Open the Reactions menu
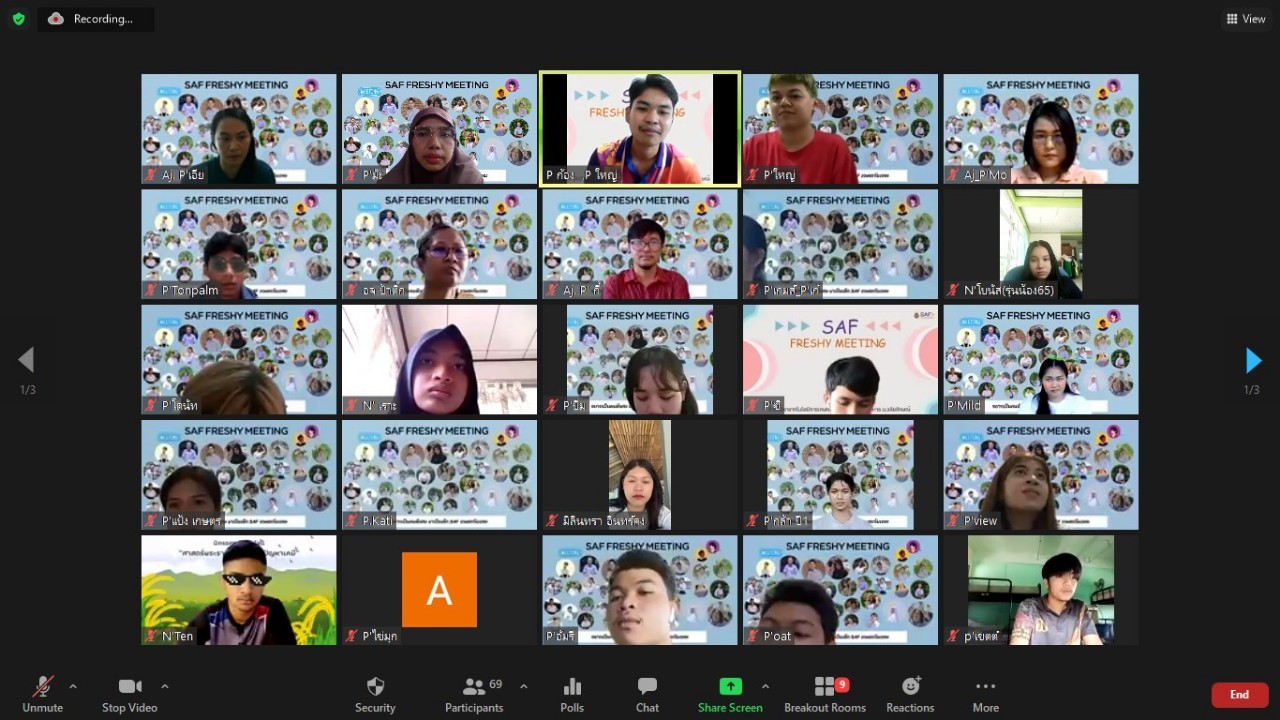The height and width of the screenshot is (720, 1280). tap(910, 694)
